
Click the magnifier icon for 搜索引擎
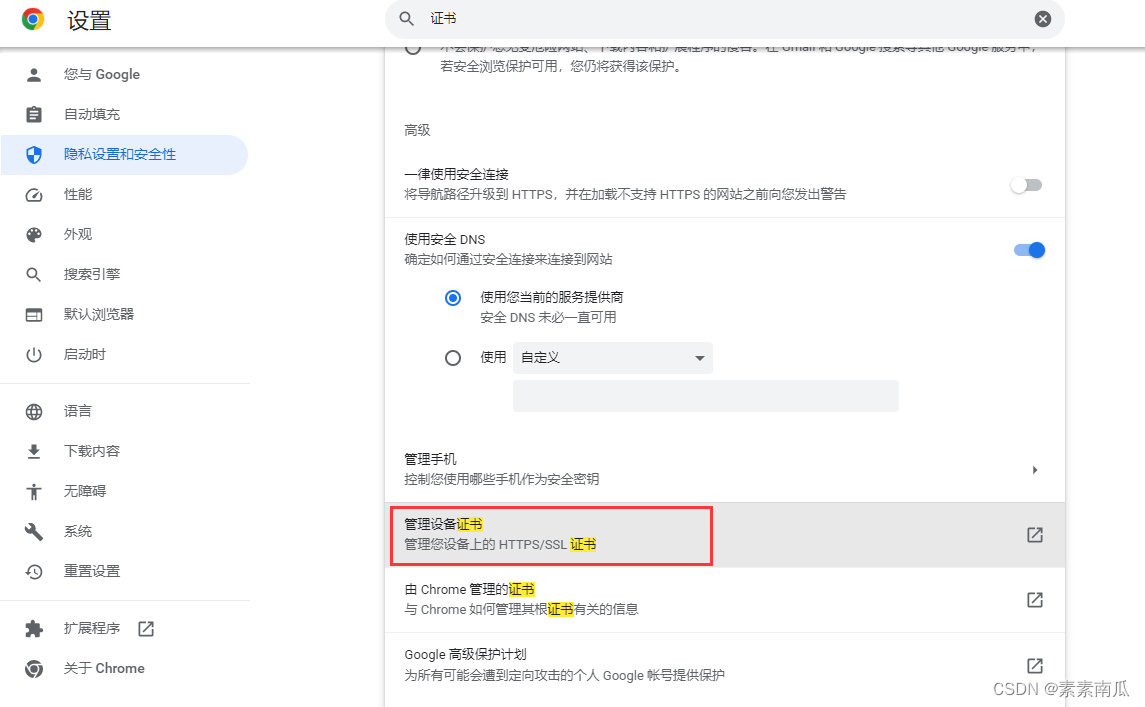(34, 275)
